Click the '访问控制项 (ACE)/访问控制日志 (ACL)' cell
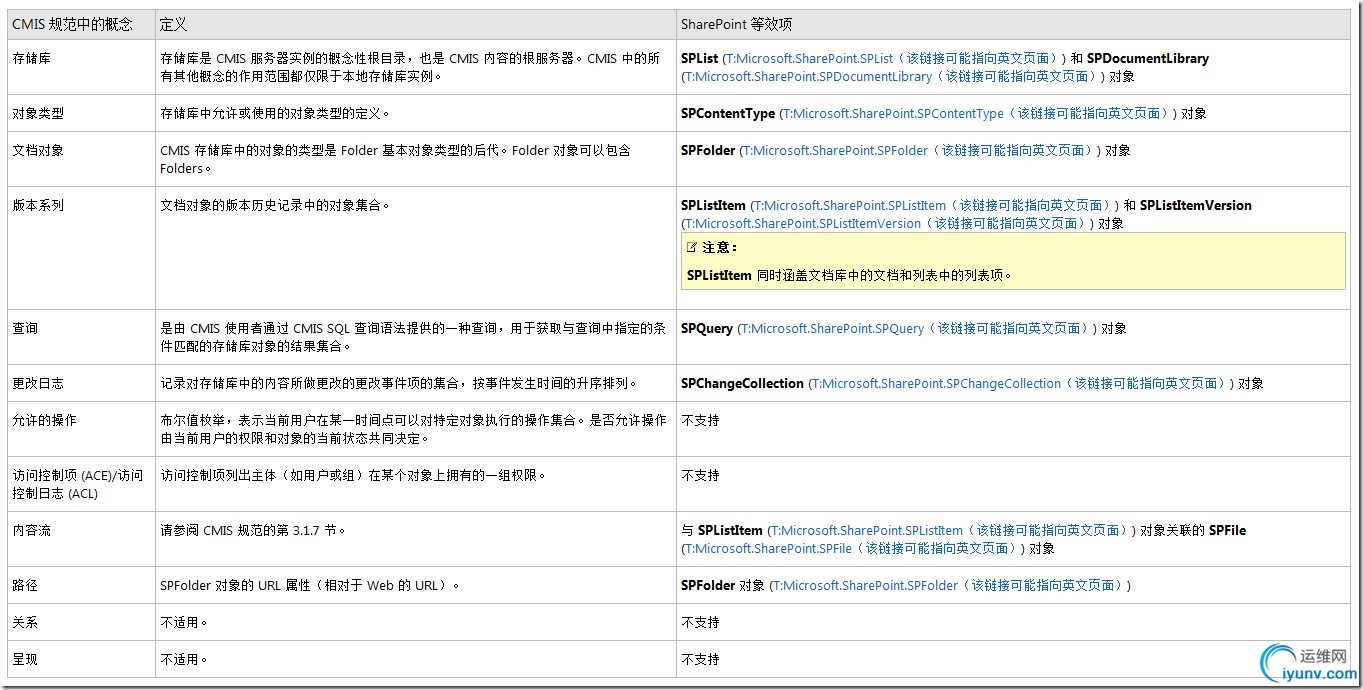1363x690 pixels. point(81,485)
